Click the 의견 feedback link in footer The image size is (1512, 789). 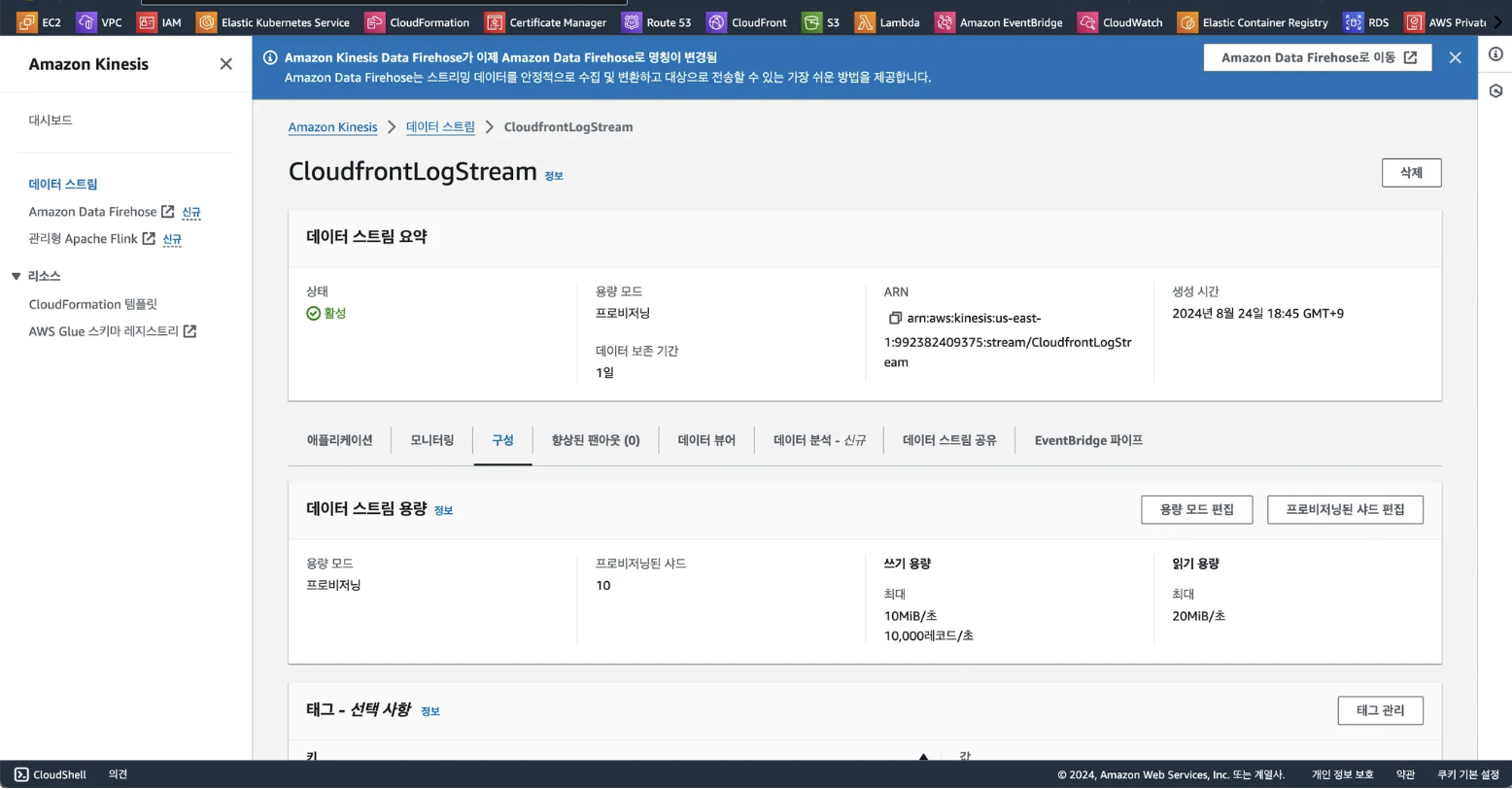118,774
